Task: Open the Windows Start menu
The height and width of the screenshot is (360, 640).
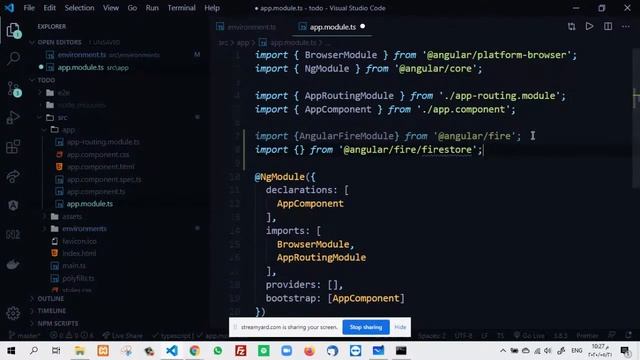Action: [x=11, y=351]
